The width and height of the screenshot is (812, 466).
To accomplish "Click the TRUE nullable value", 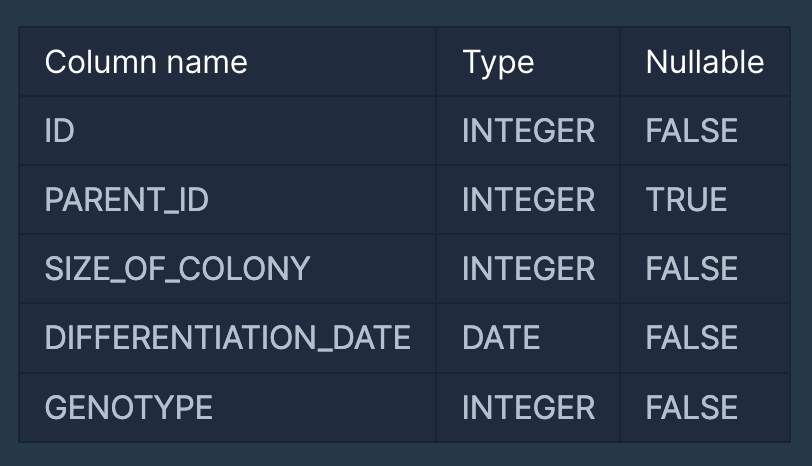I will click(x=686, y=200).
